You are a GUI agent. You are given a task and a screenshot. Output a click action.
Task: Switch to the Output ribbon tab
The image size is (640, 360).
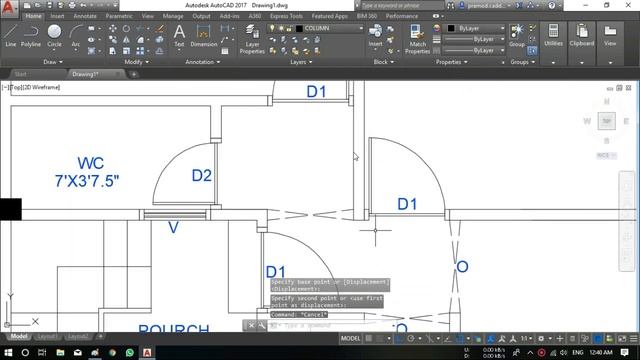201,16
